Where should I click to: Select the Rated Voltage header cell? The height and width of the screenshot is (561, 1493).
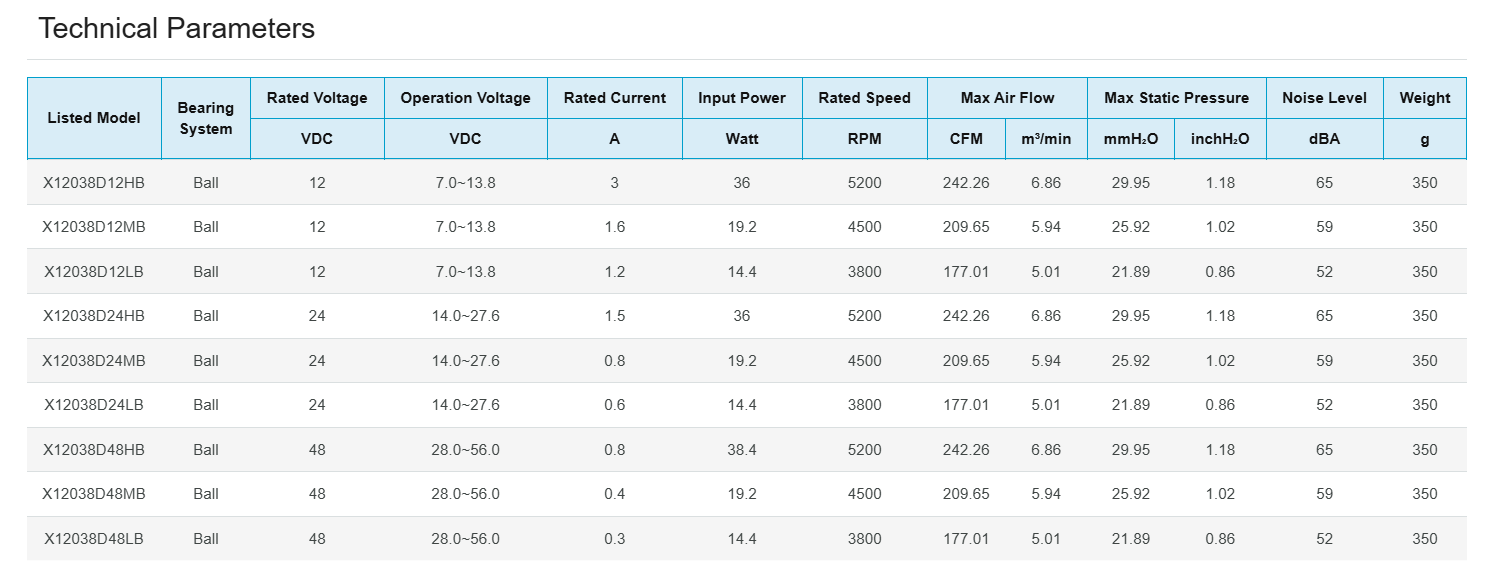317,98
